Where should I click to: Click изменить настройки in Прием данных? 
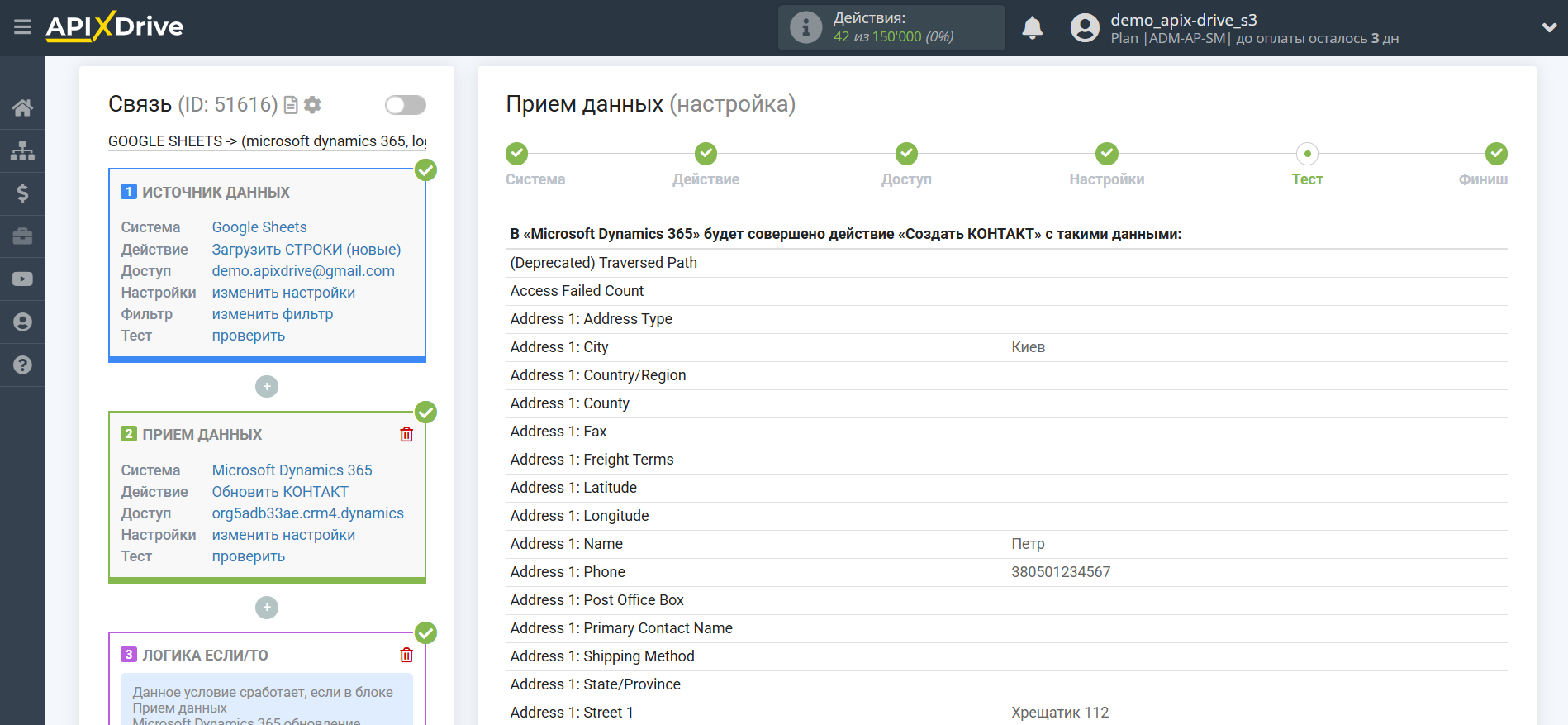coord(283,534)
